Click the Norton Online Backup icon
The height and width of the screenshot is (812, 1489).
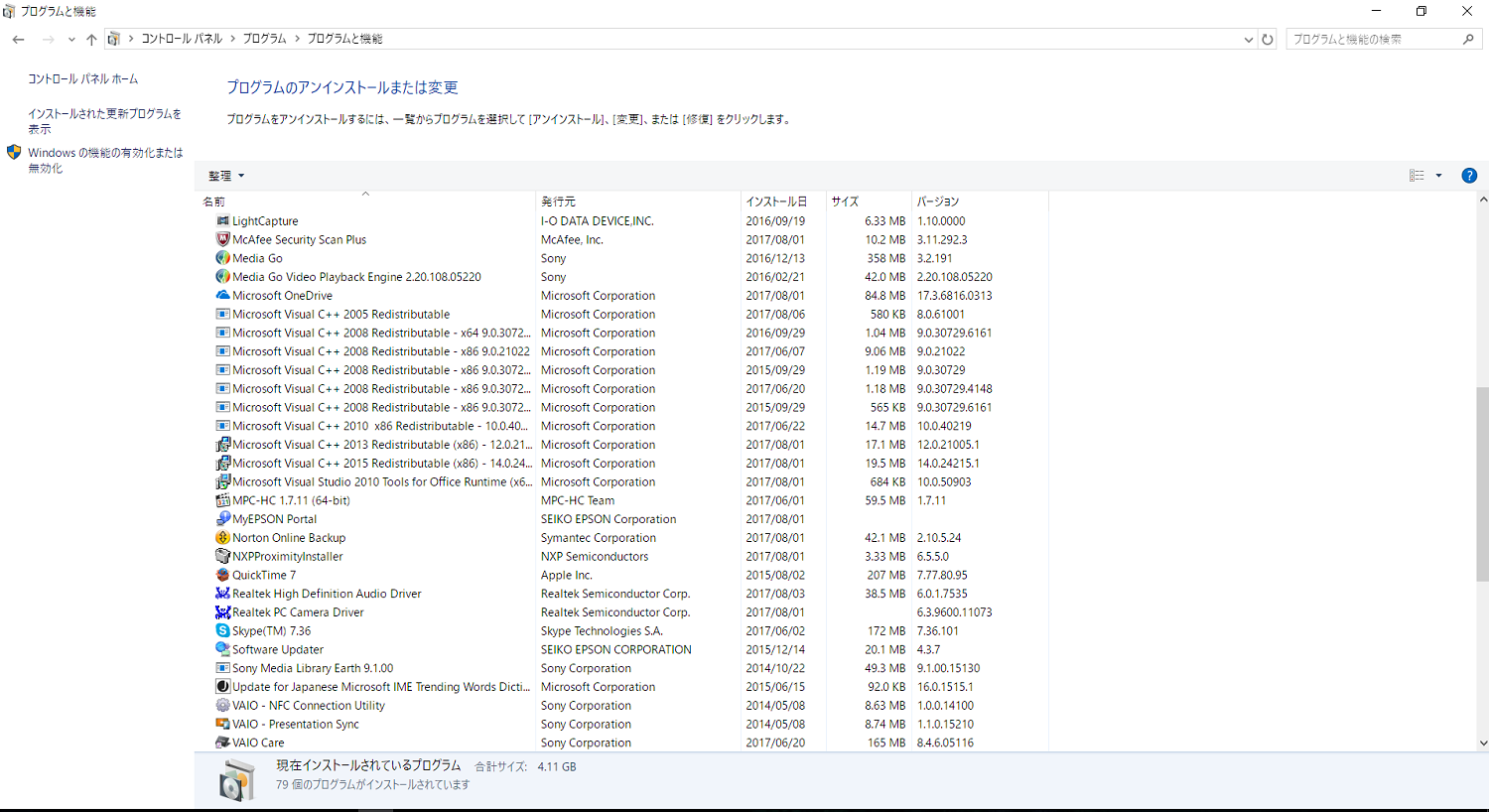point(223,537)
